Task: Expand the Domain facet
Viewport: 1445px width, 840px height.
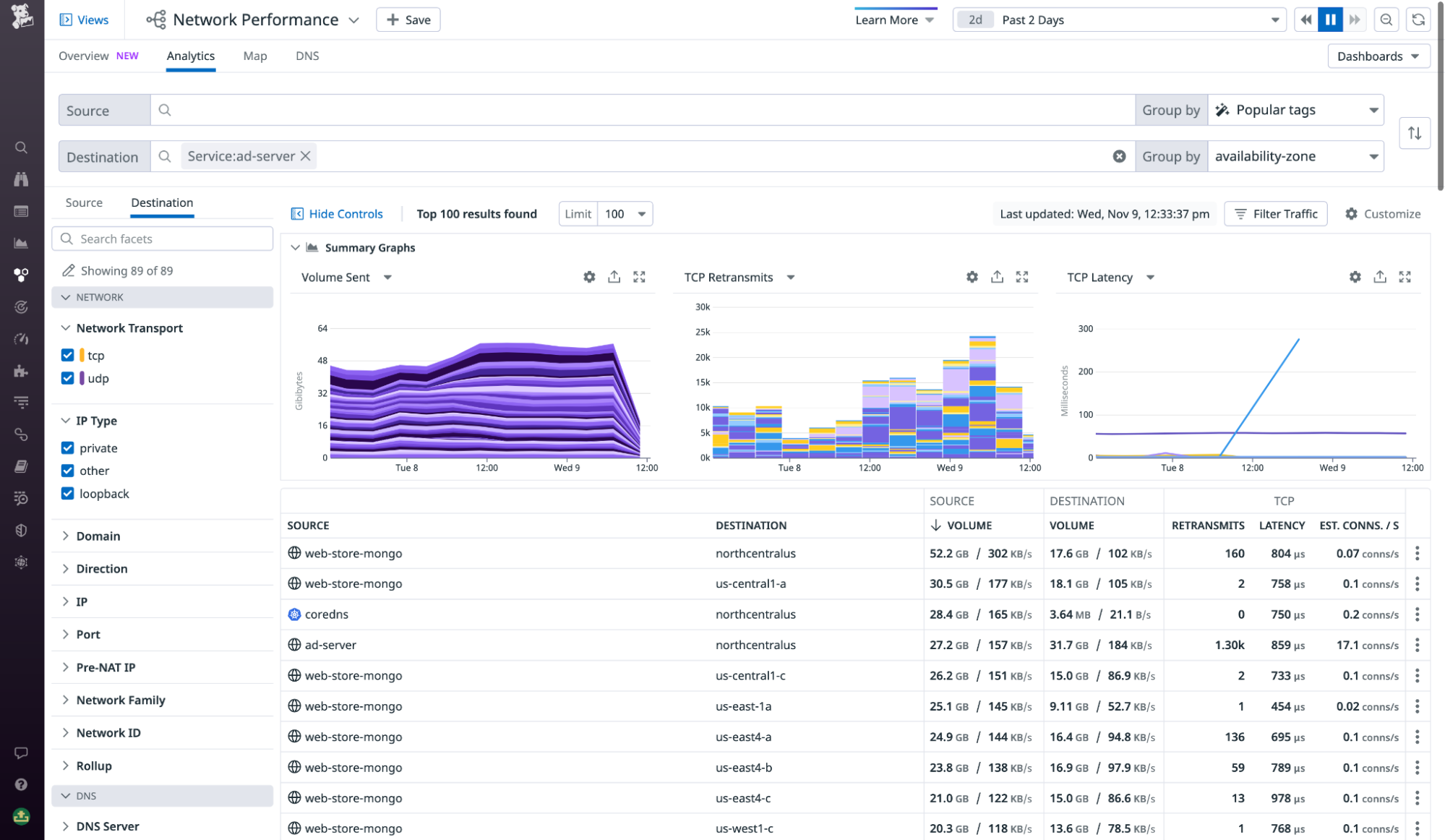Action: coord(98,536)
